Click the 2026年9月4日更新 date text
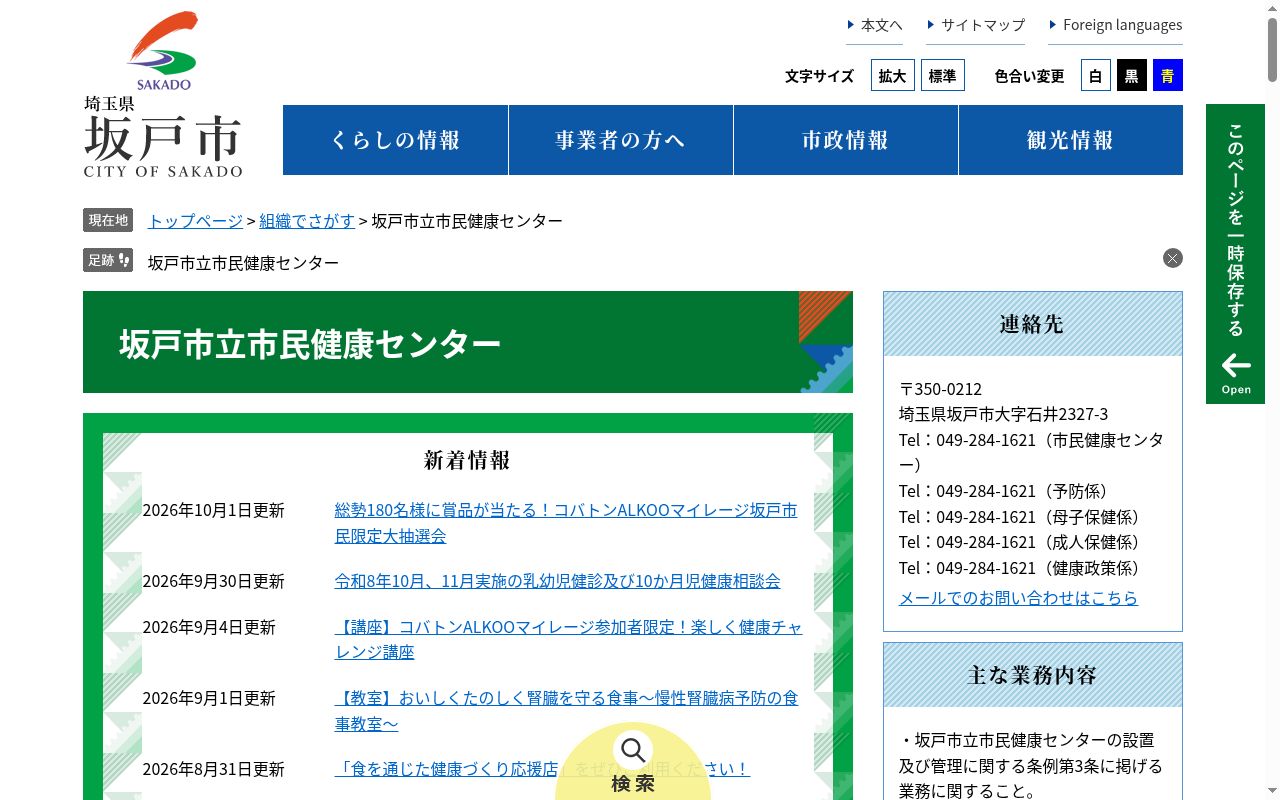The image size is (1280, 800). point(209,627)
